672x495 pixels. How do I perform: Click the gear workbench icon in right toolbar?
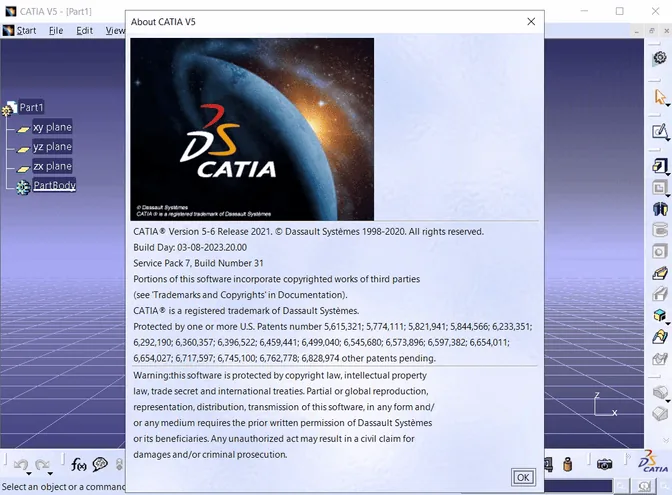coord(660,57)
